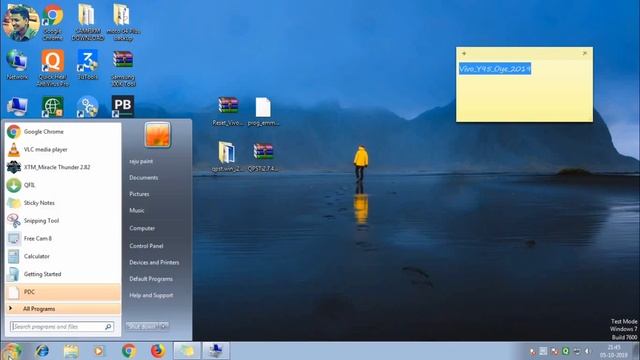Image resolution: width=640 pixels, height=360 pixels.
Task: Select the QPST.2.7.4 archive on the desktop
Action: [263, 157]
